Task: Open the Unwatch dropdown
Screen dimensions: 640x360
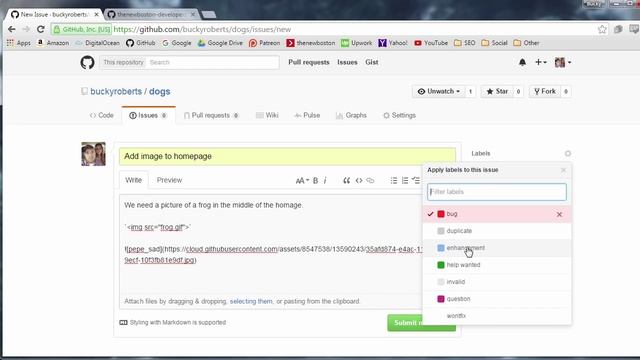Action: [x=438, y=91]
